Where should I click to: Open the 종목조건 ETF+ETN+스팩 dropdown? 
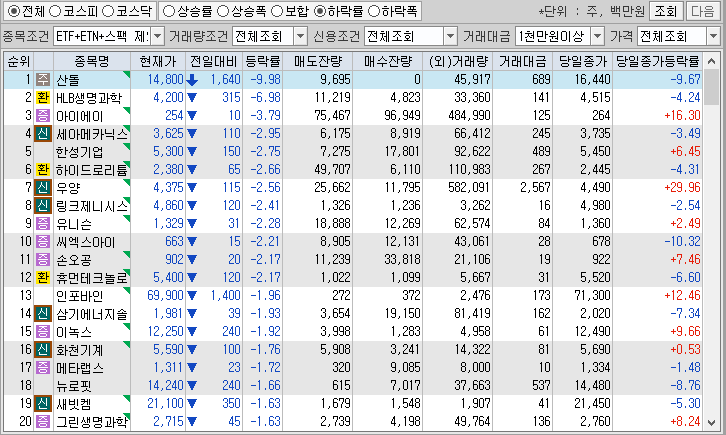point(157,36)
